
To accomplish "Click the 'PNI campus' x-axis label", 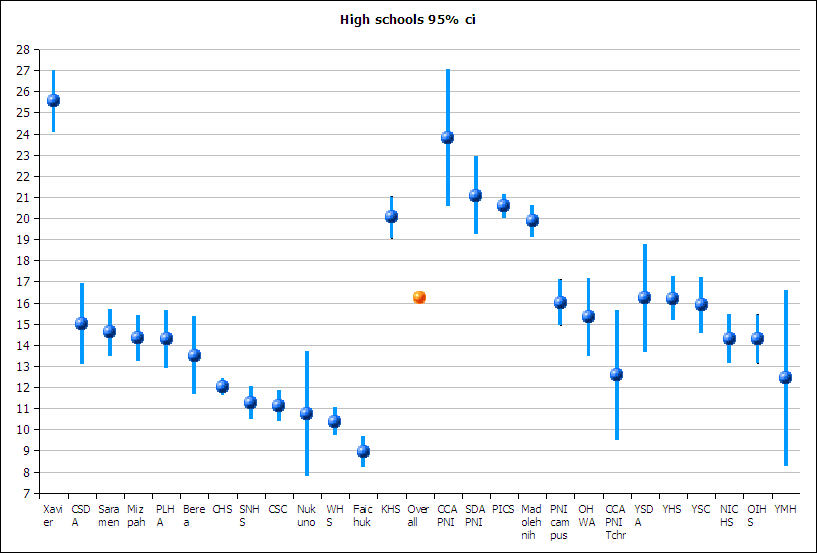I will [559, 522].
